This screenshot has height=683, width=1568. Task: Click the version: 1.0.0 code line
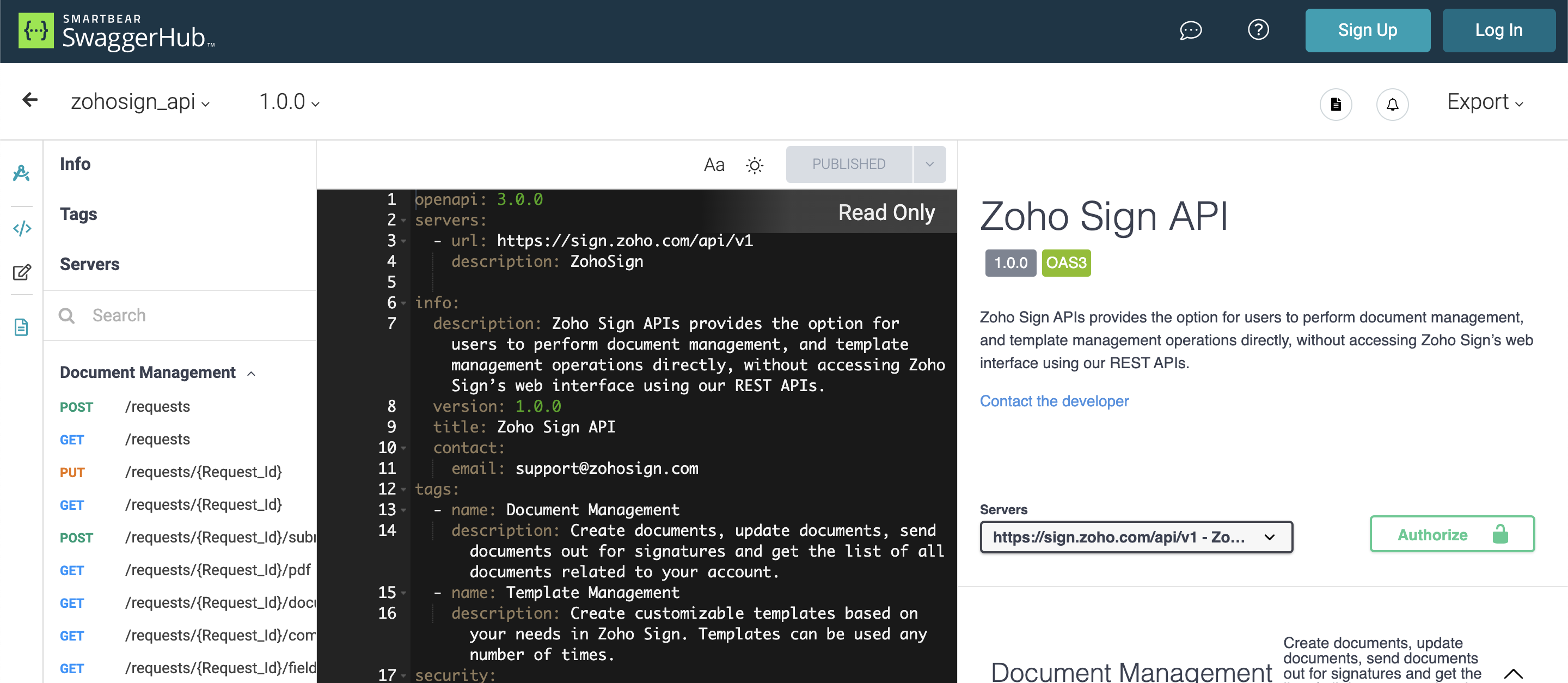(497, 407)
